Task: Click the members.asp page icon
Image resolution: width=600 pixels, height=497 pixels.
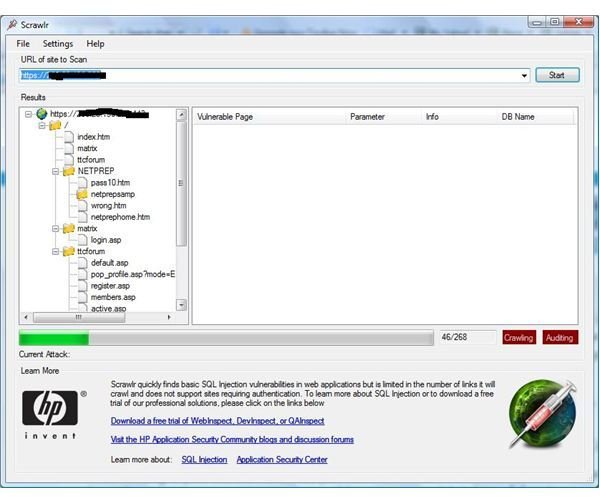Action: pyautogui.click(x=82, y=297)
